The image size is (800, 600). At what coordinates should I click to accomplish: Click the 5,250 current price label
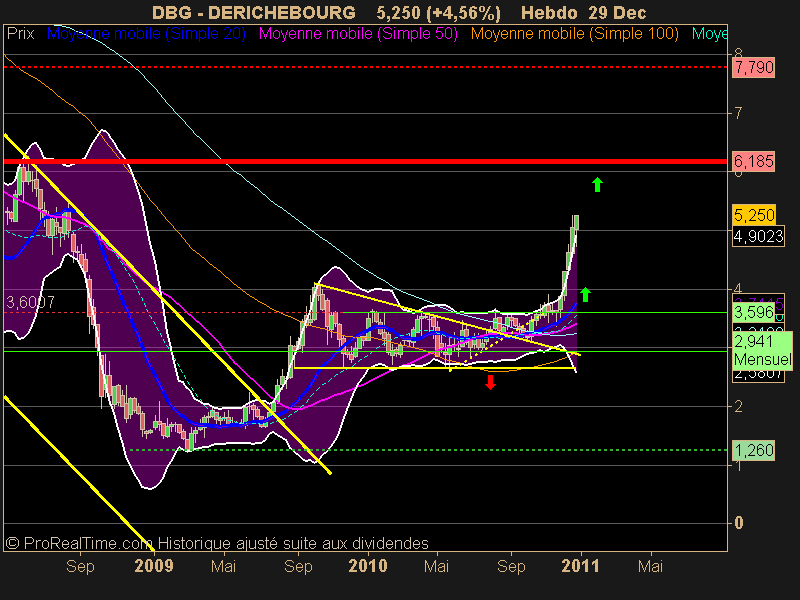pos(754,215)
